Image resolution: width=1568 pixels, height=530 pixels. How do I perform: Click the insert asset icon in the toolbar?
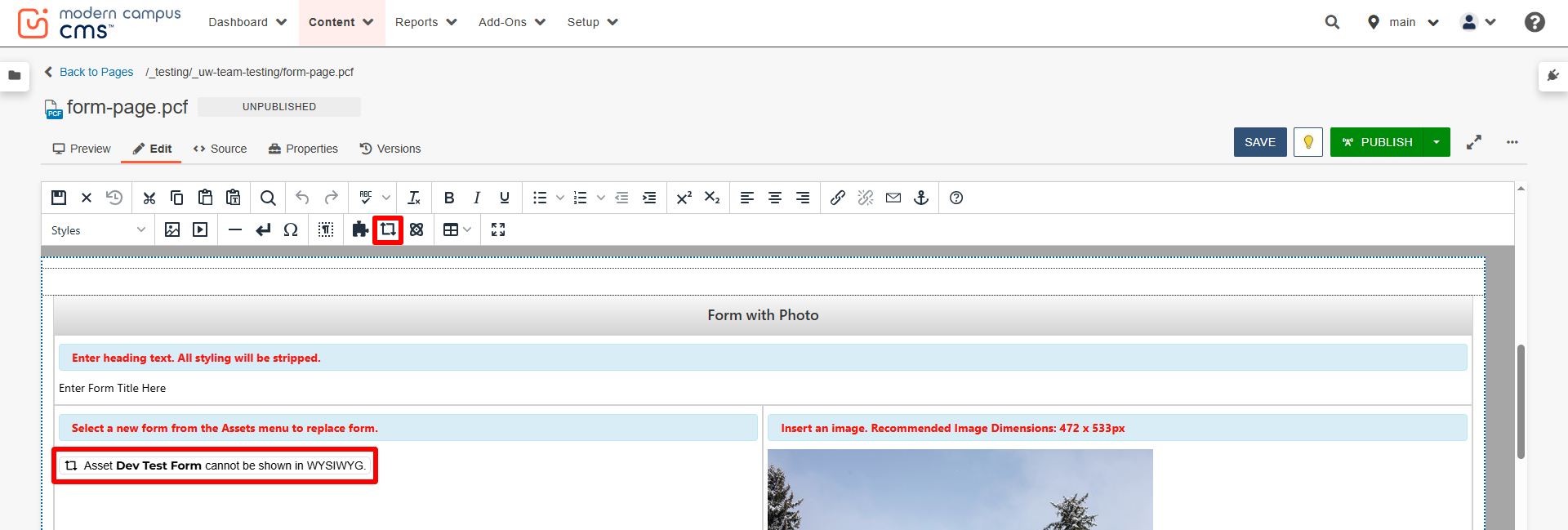point(388,229)
